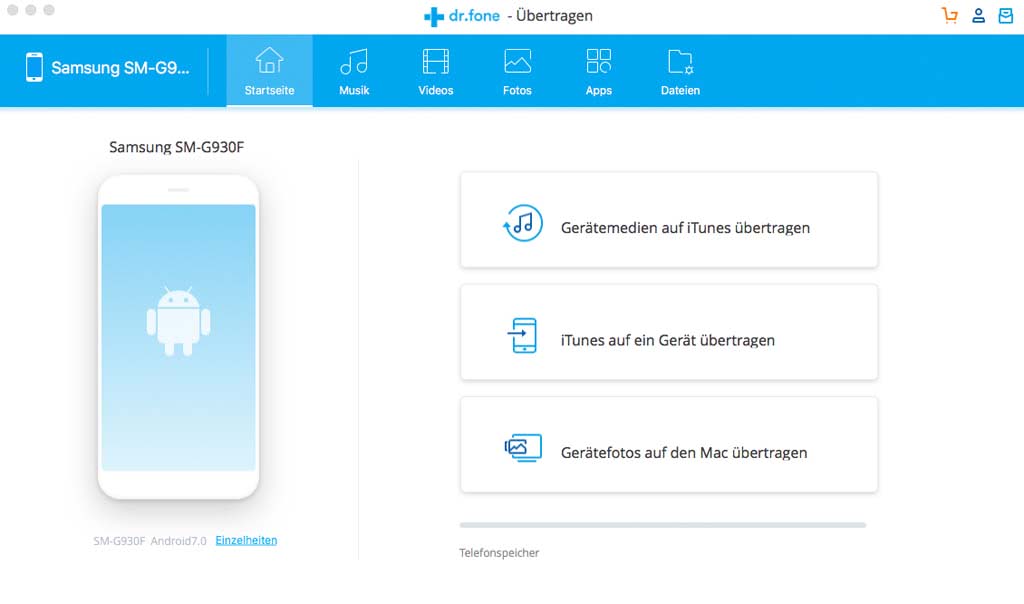1024x604 pixels.
Task: Open the account profile icon
Action: point(978,15)
